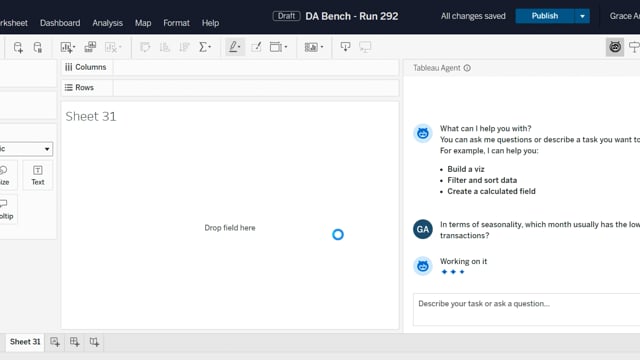Click the 'Drop field here' placeholder

point(230,228)
